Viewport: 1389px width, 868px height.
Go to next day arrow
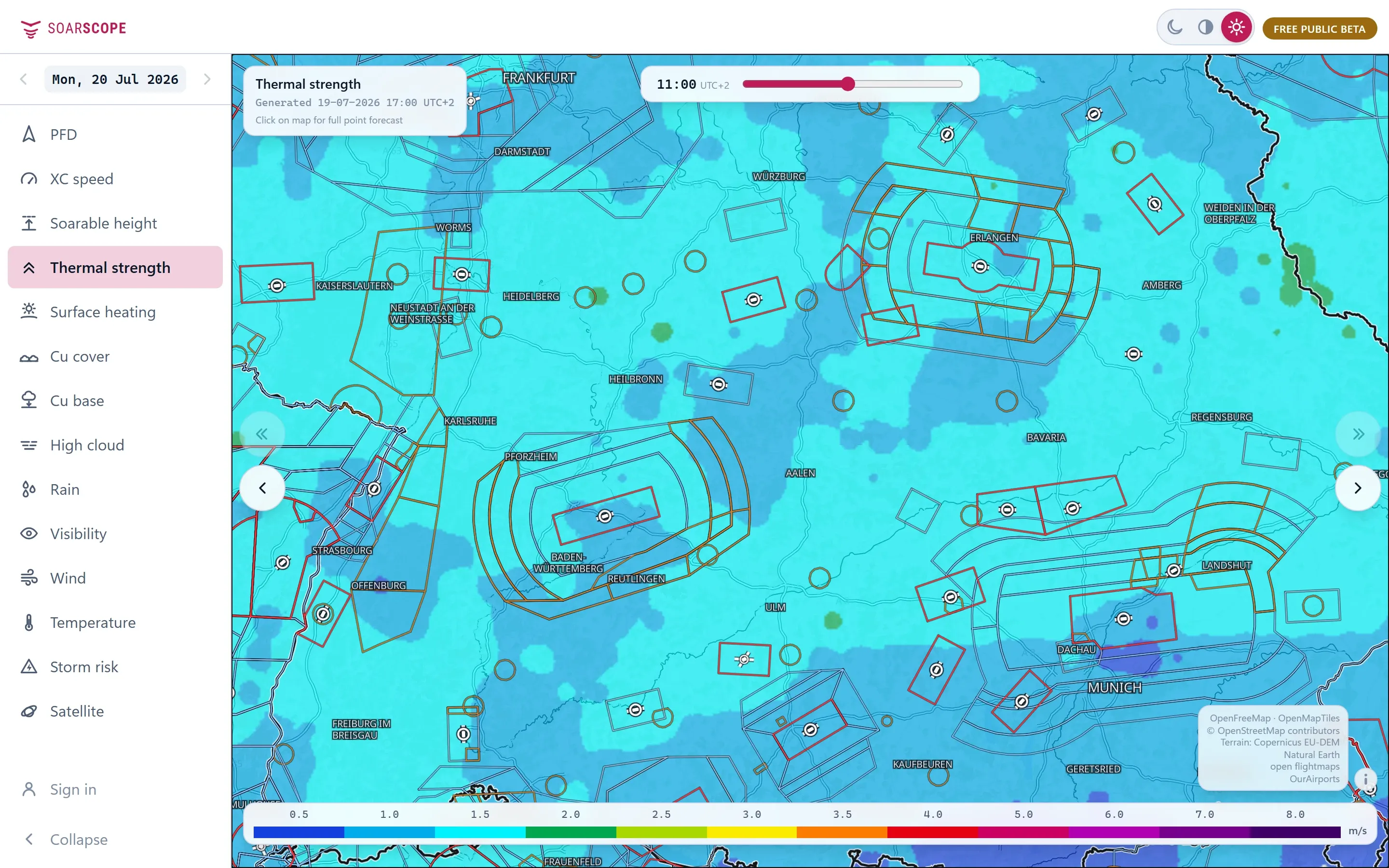tap(207, 79)
